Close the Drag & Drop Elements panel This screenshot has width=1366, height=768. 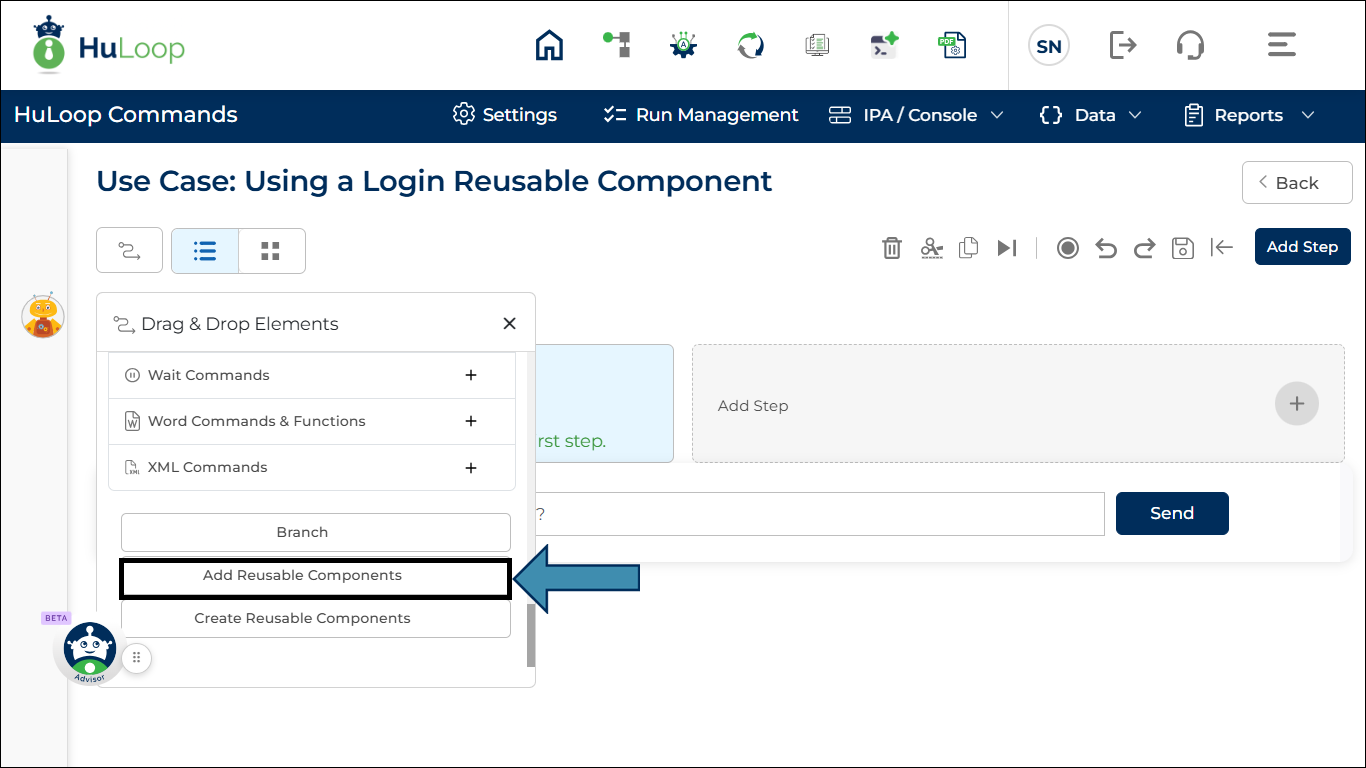coord(509,323)
